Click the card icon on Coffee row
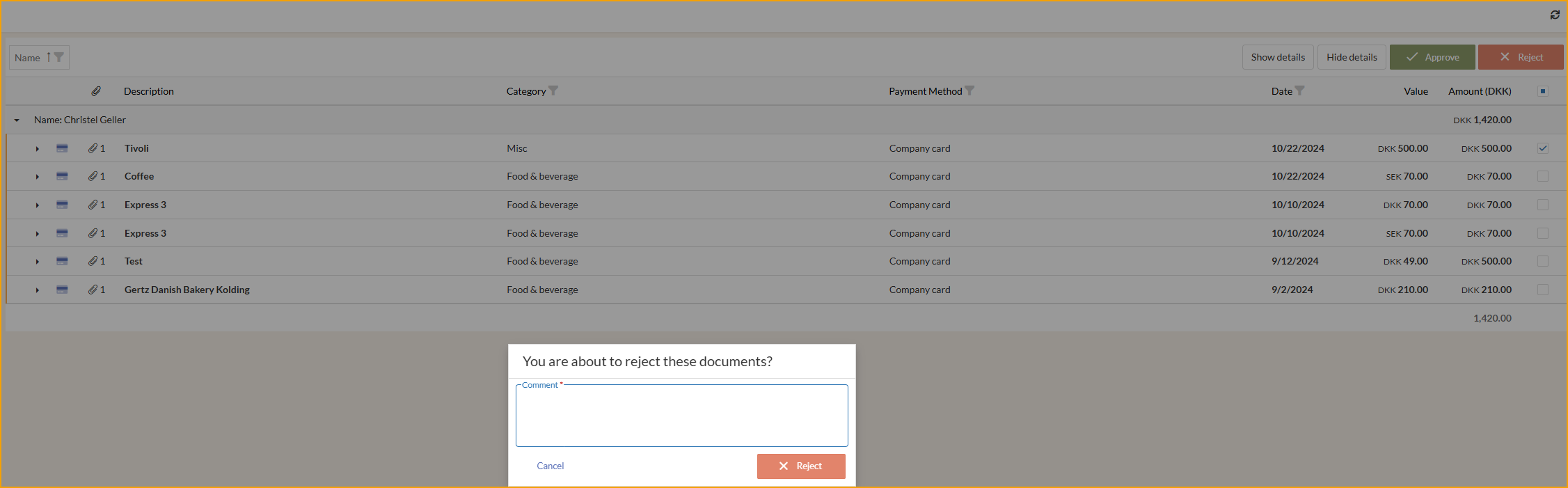The width and height of the screenshot is (1568, 488). click(x=62, y=177)
